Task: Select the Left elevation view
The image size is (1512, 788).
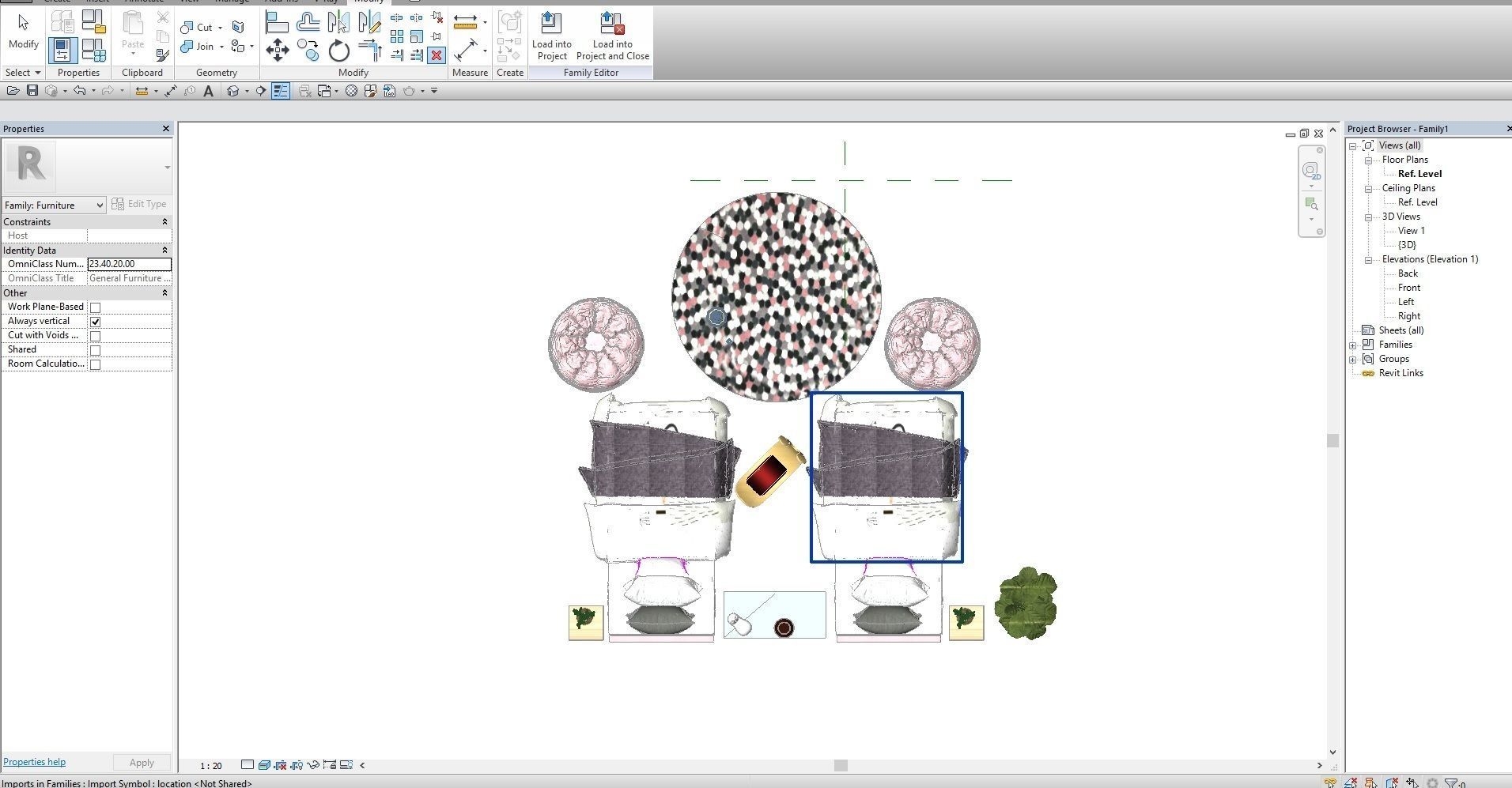Action: [x=1406, y=302]
